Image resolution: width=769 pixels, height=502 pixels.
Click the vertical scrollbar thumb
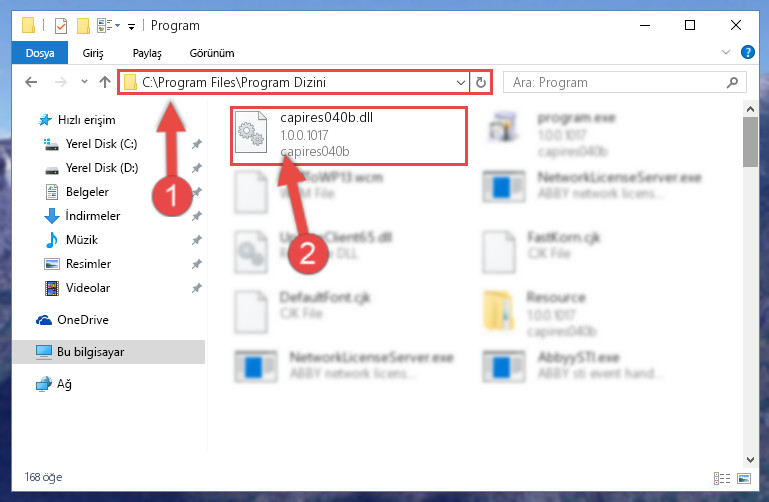[x=750, y=142]
